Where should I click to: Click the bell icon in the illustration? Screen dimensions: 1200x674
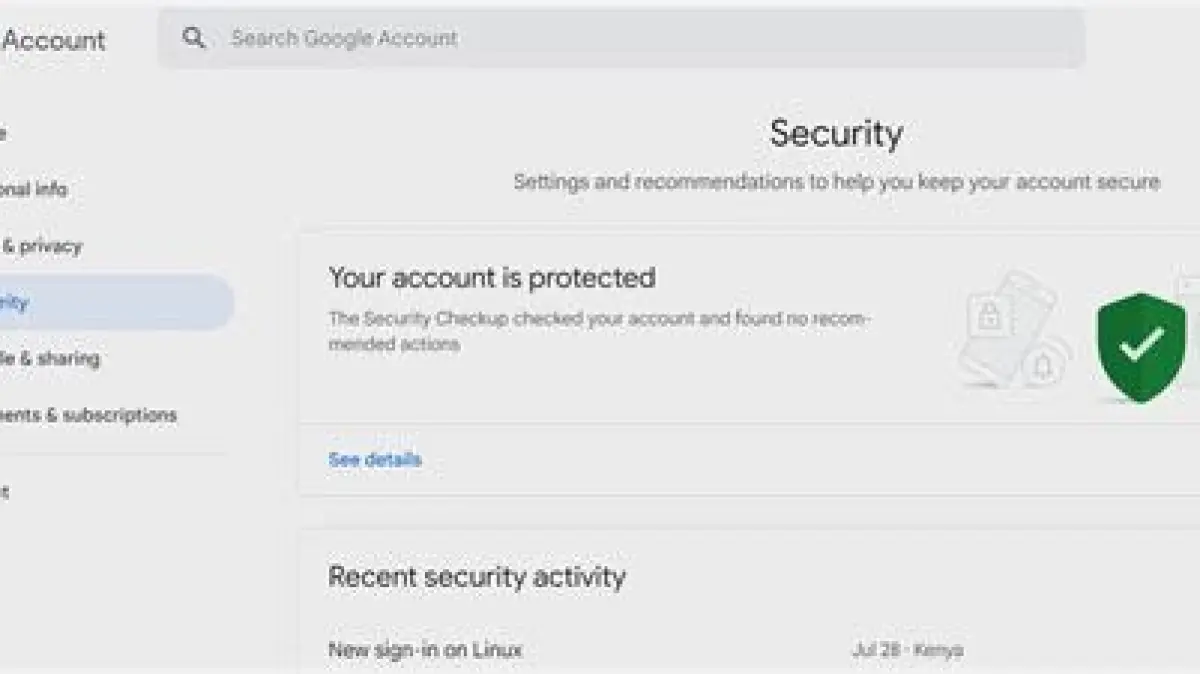pyautogui.click(x=1043, y=367)
